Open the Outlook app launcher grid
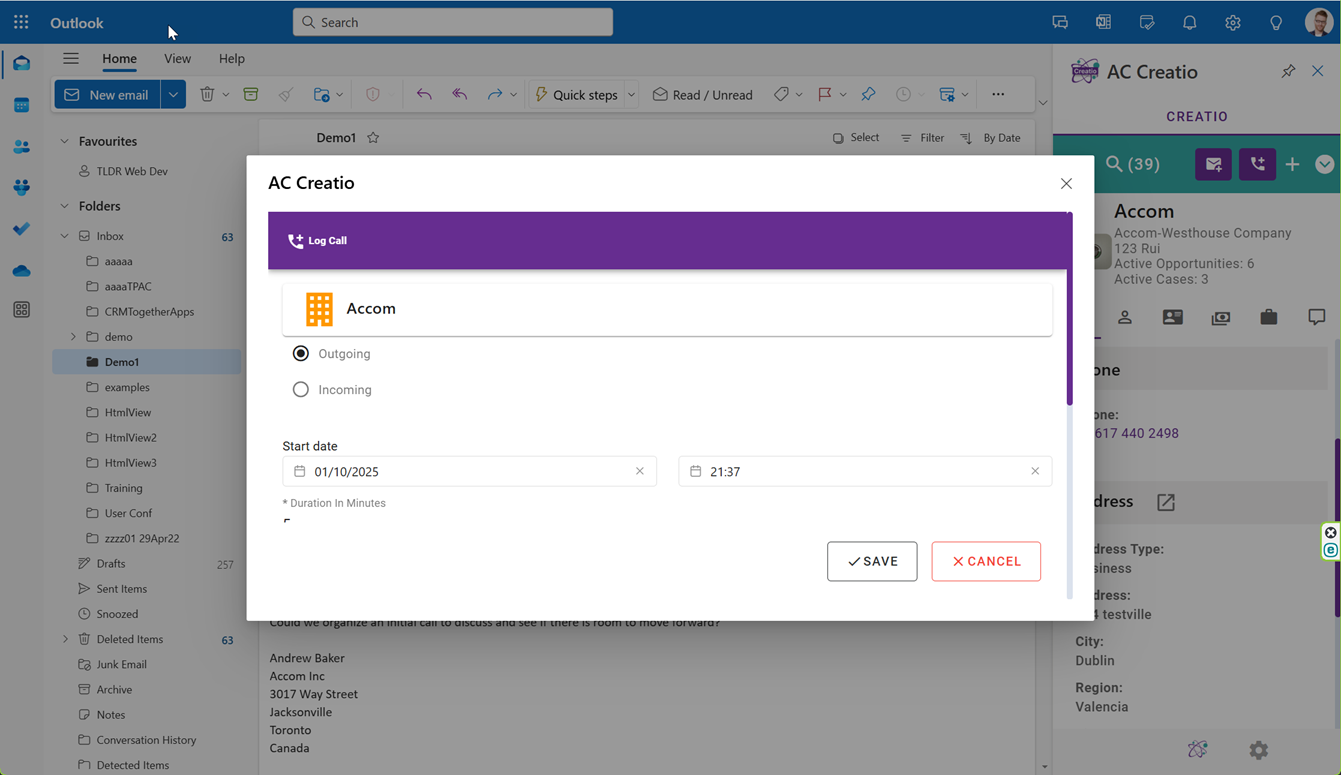The height and width of the screenshot is (775, 1341). coord(21,22)
